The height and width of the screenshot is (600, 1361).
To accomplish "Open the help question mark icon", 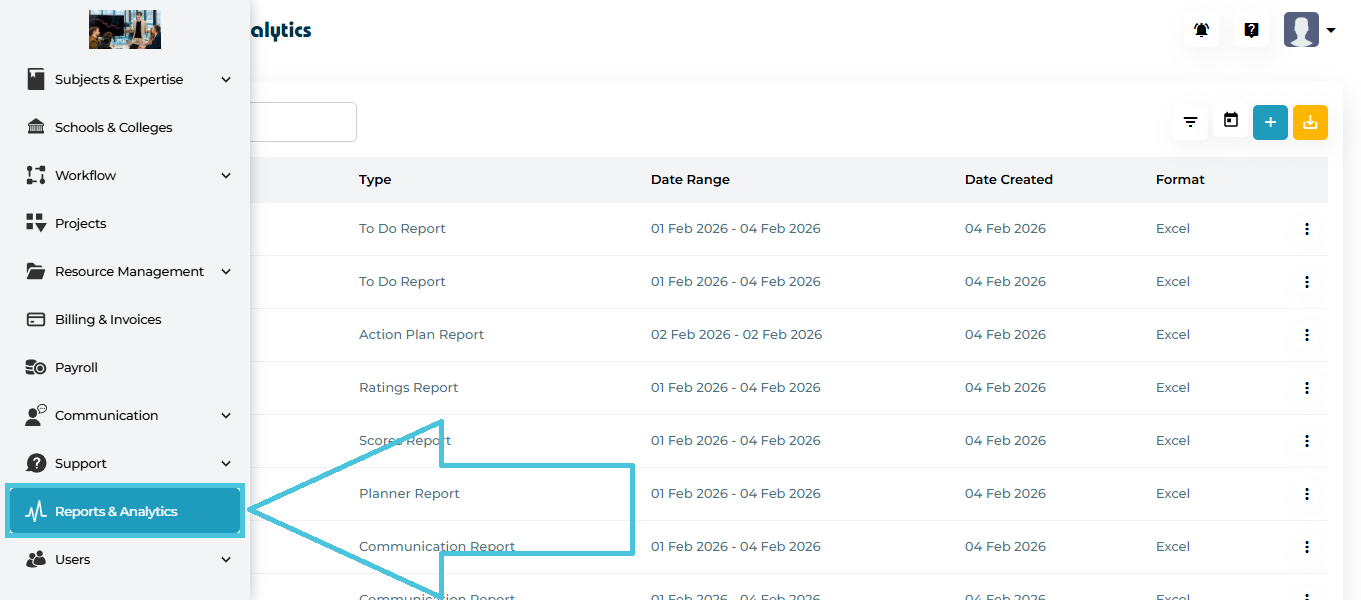I will coord(1251,30).
